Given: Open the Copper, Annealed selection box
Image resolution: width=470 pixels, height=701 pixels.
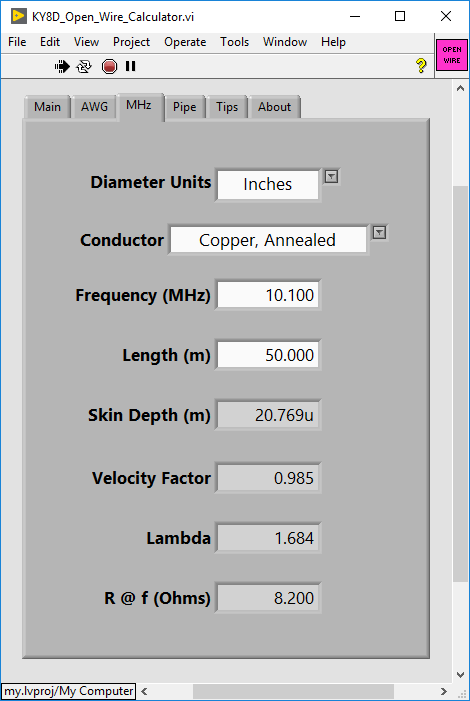Looking at the screenshot, I should [268, 240].
